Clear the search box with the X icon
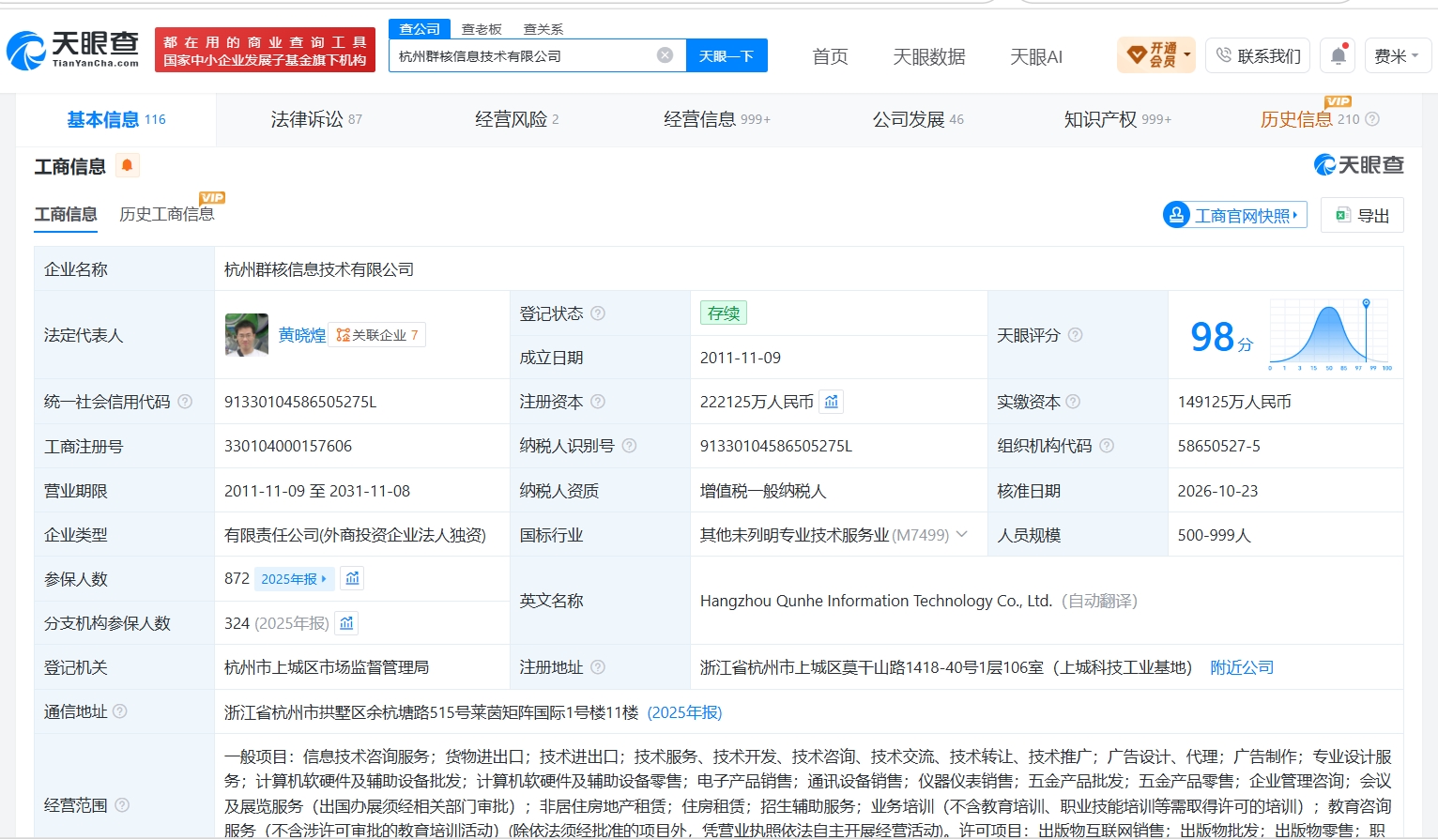This screenshot has height=840, width=1438. [665, 55]
